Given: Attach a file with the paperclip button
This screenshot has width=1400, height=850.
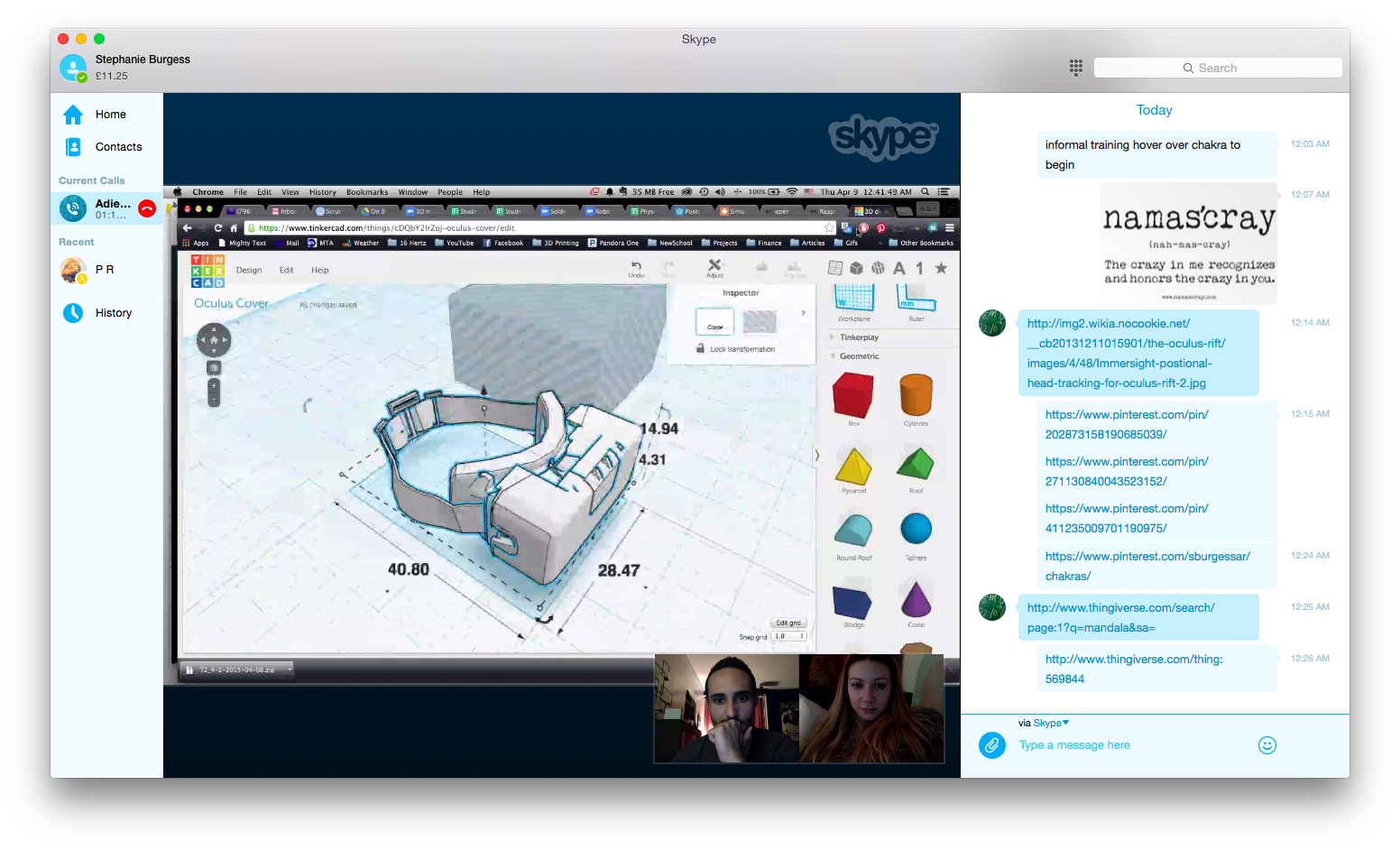Looking at the screenshot, I should click(x=992, y=745).
